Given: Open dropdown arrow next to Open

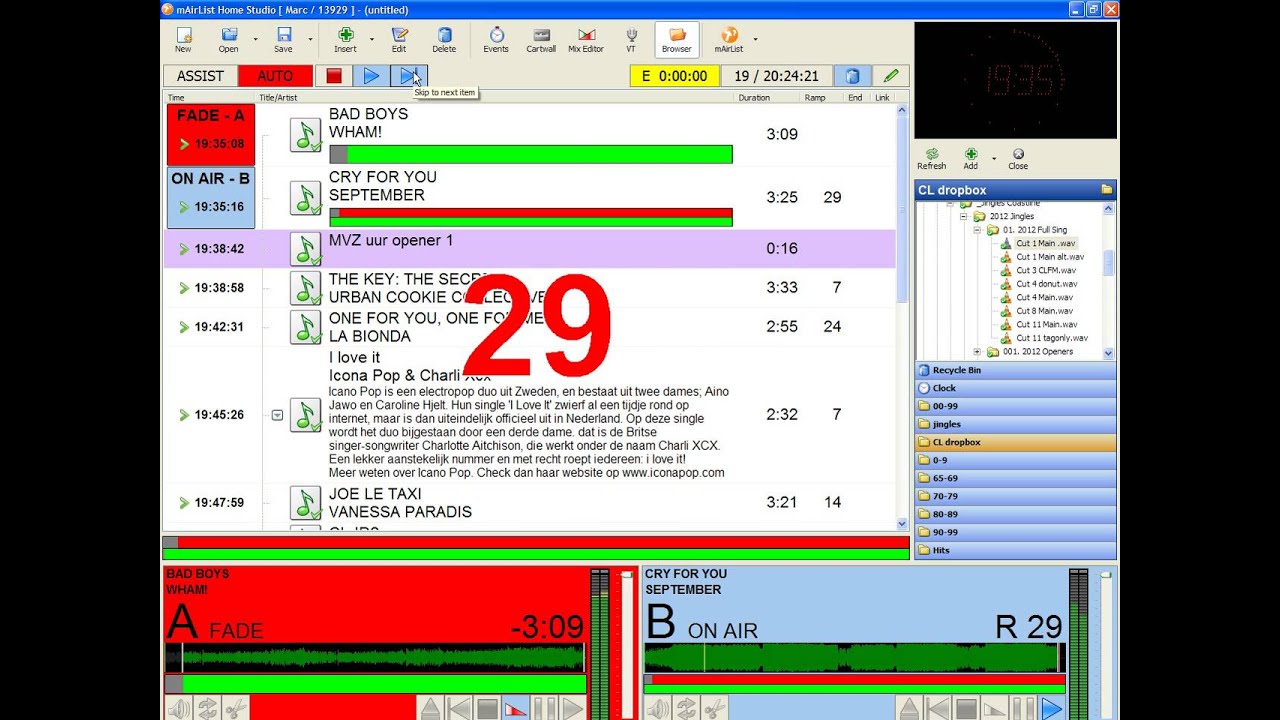Looking at the screenshot, I should point(255,40).
